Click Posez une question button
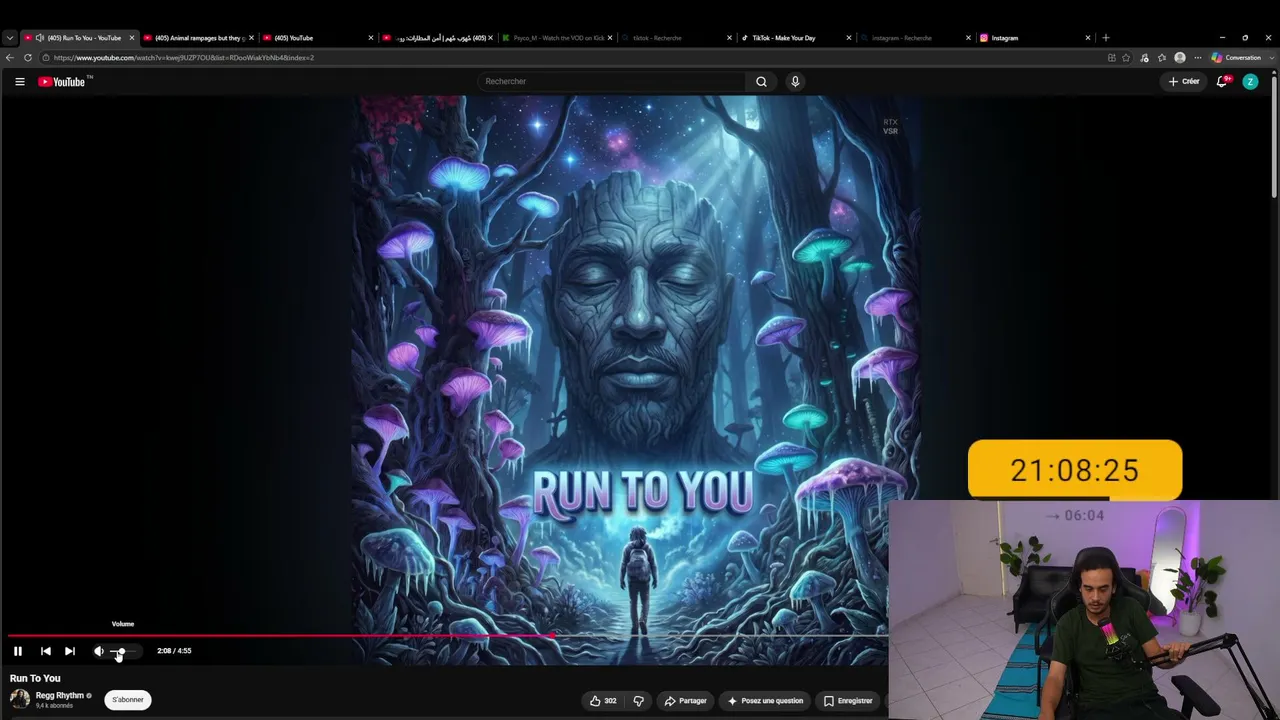Screen dimensions: 1280x720 point(766,701)
